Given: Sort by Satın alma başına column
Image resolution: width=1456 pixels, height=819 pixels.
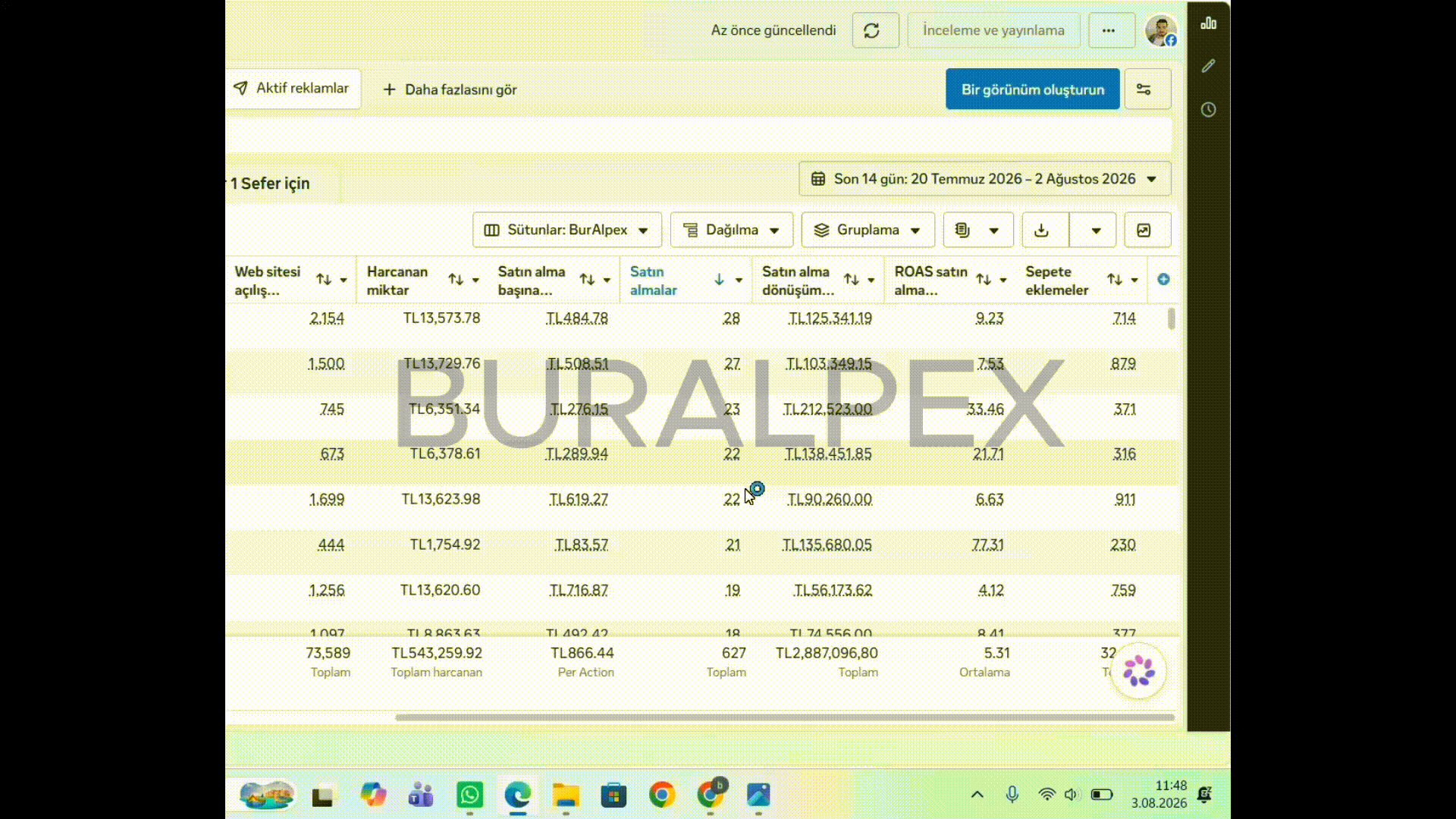Looking at the screenshot, I should pos(587,280).
